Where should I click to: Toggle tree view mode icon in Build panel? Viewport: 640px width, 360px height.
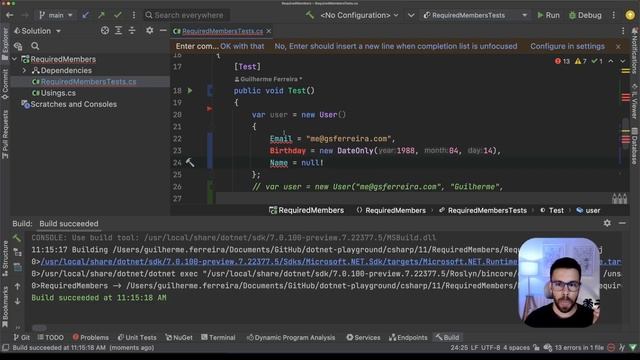pyautogui.click(x=18, y=253)
